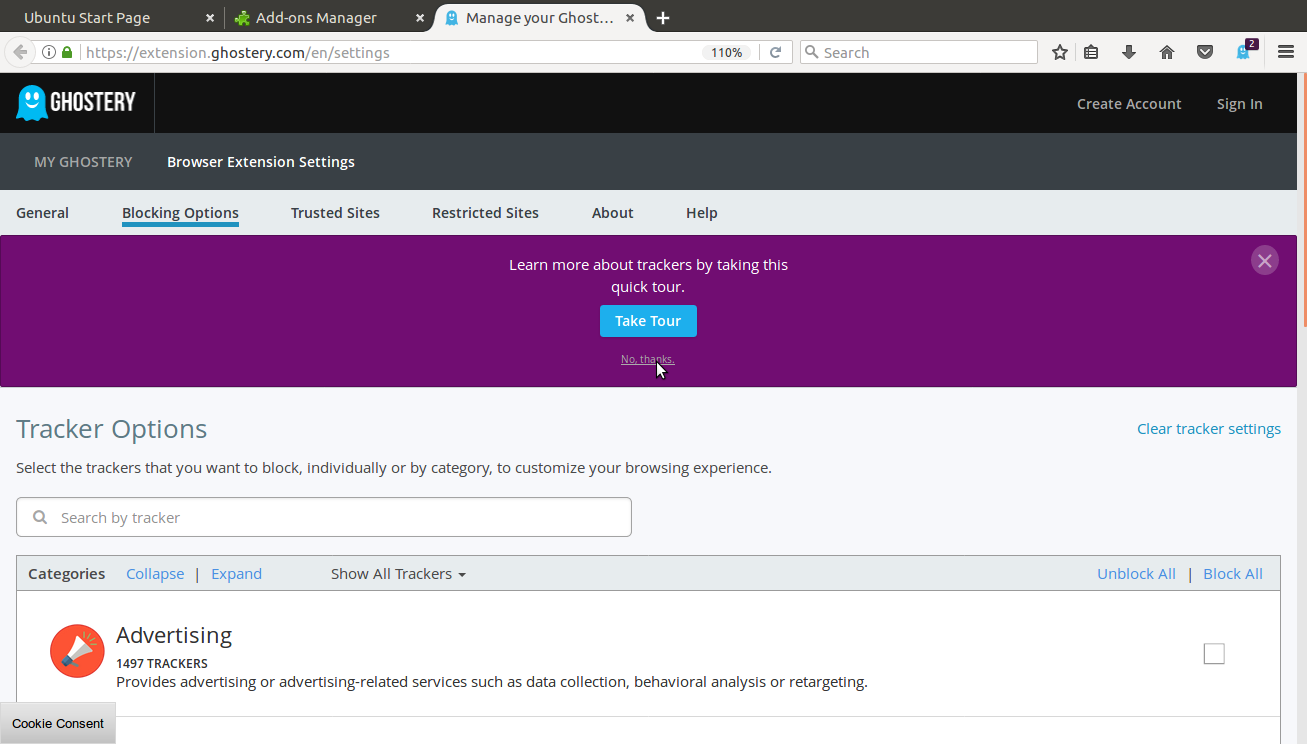This screenshot has width=1307, height=744.
Task: Click Browser Extension Settings in the navigation
Action: tap(261, 161)
